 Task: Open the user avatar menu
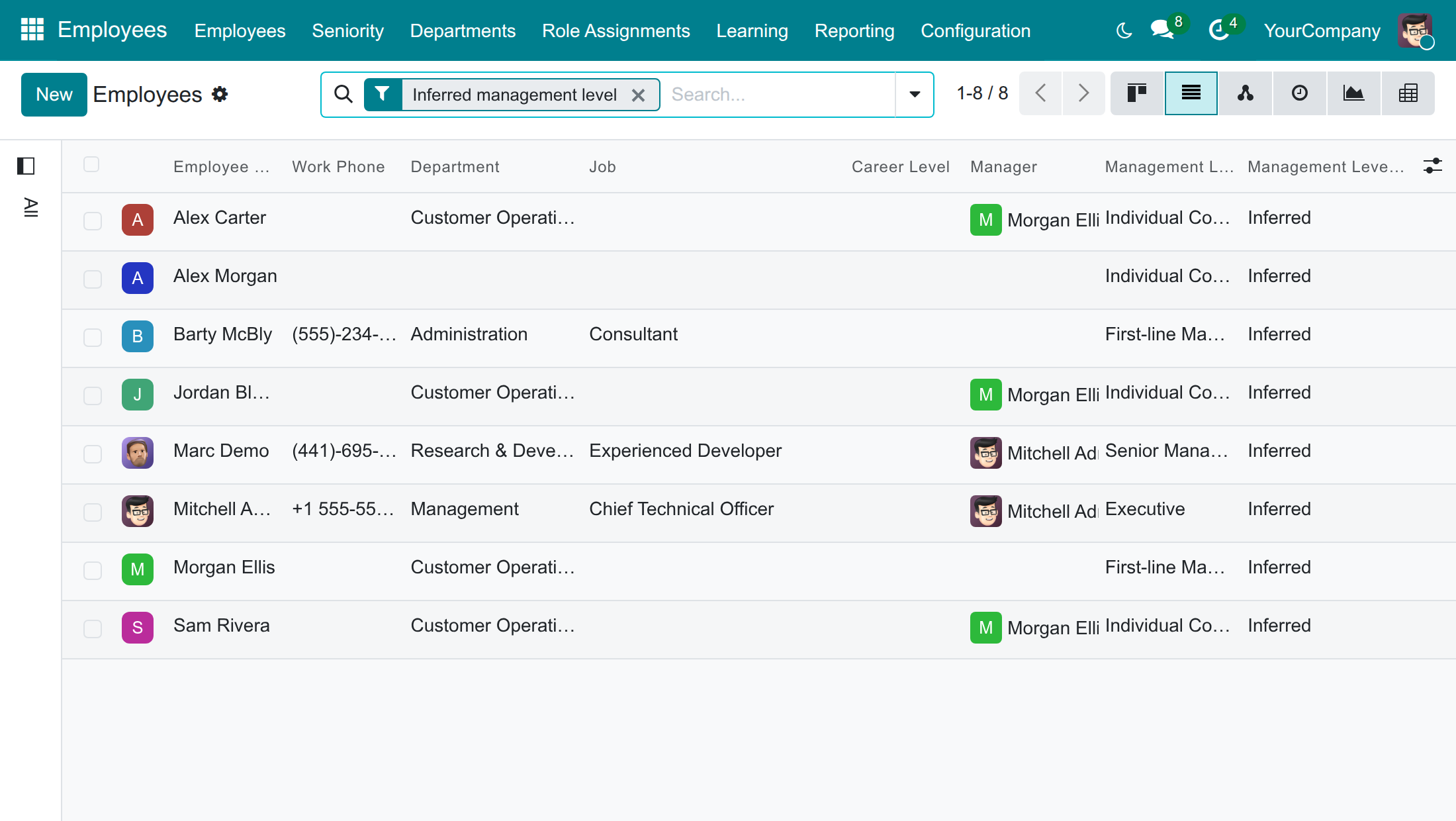coord(1415,30)
